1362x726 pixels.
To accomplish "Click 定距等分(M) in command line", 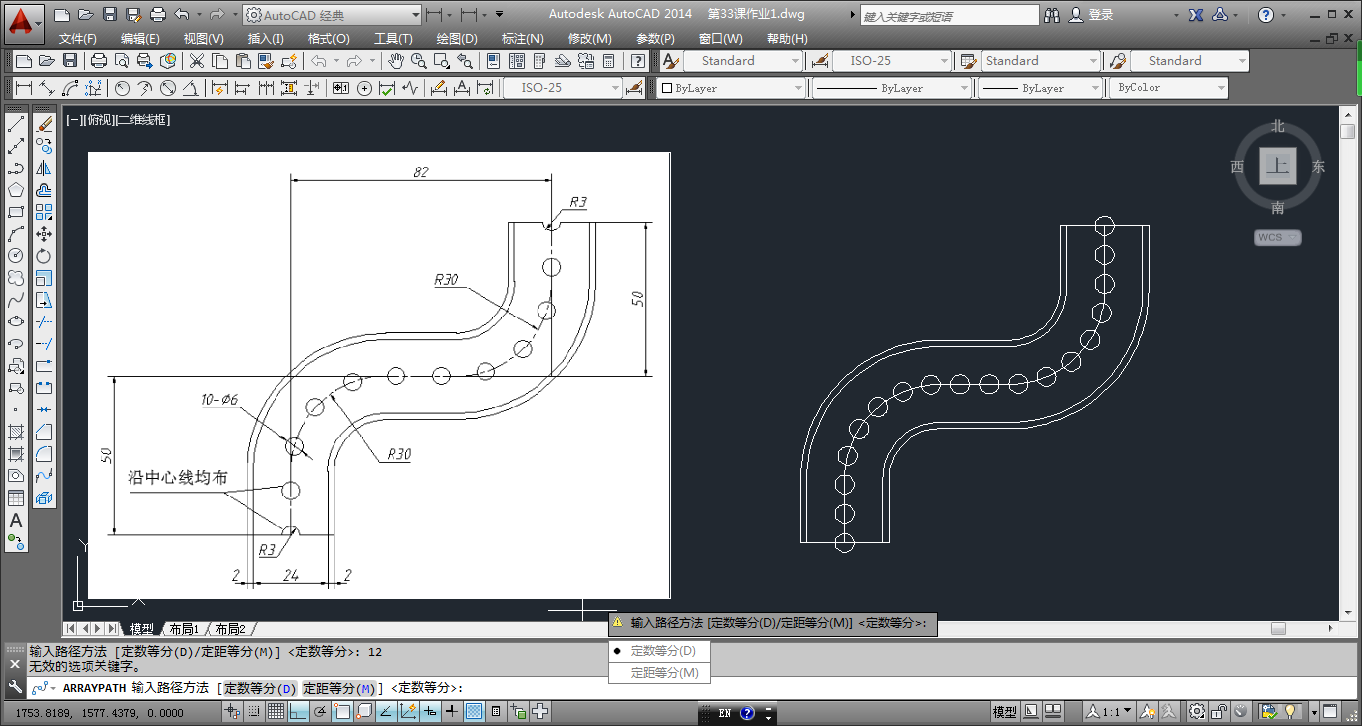I will [339, 688].
